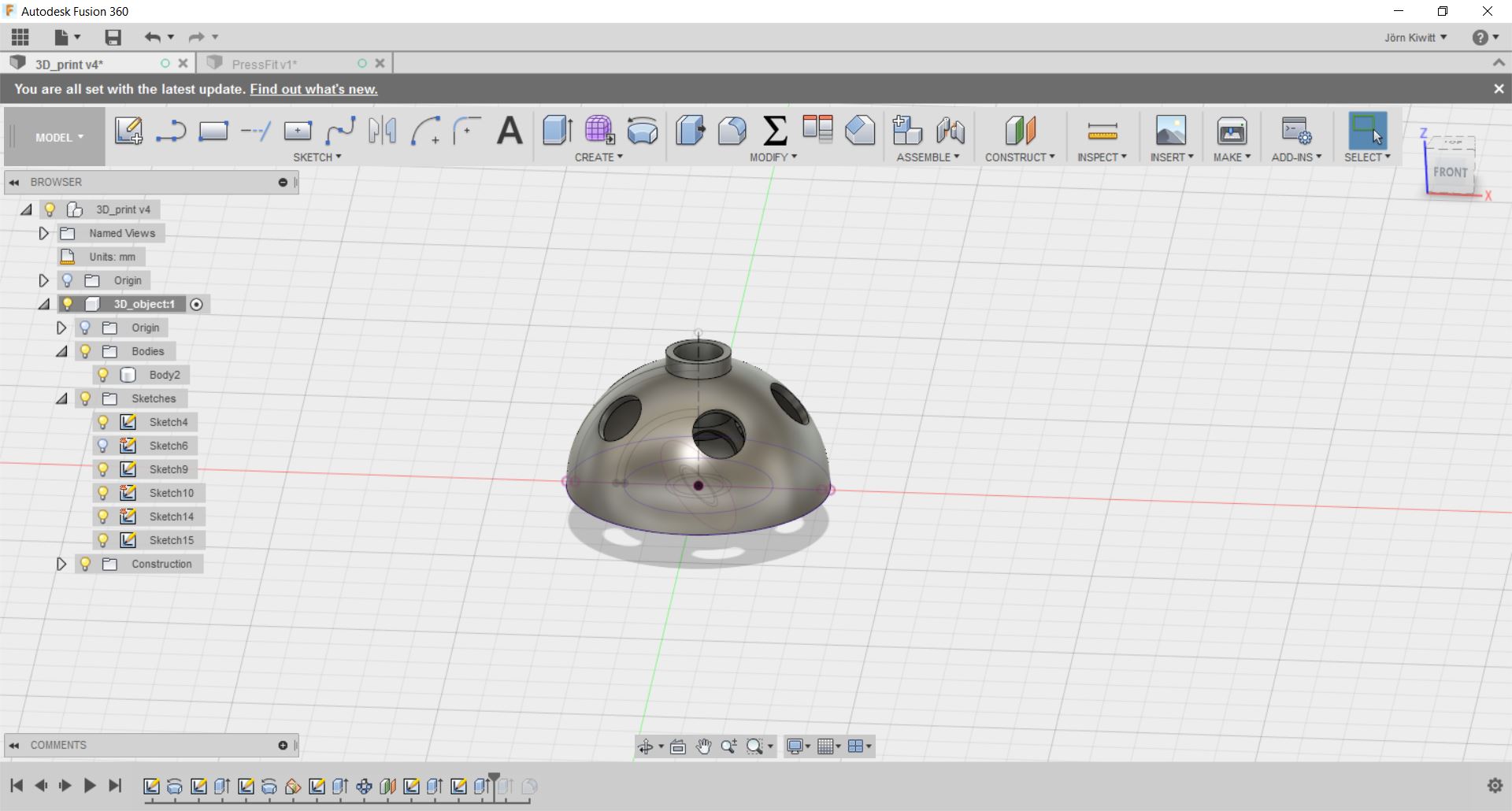Open the Help dropdown

pos(1485,37)
